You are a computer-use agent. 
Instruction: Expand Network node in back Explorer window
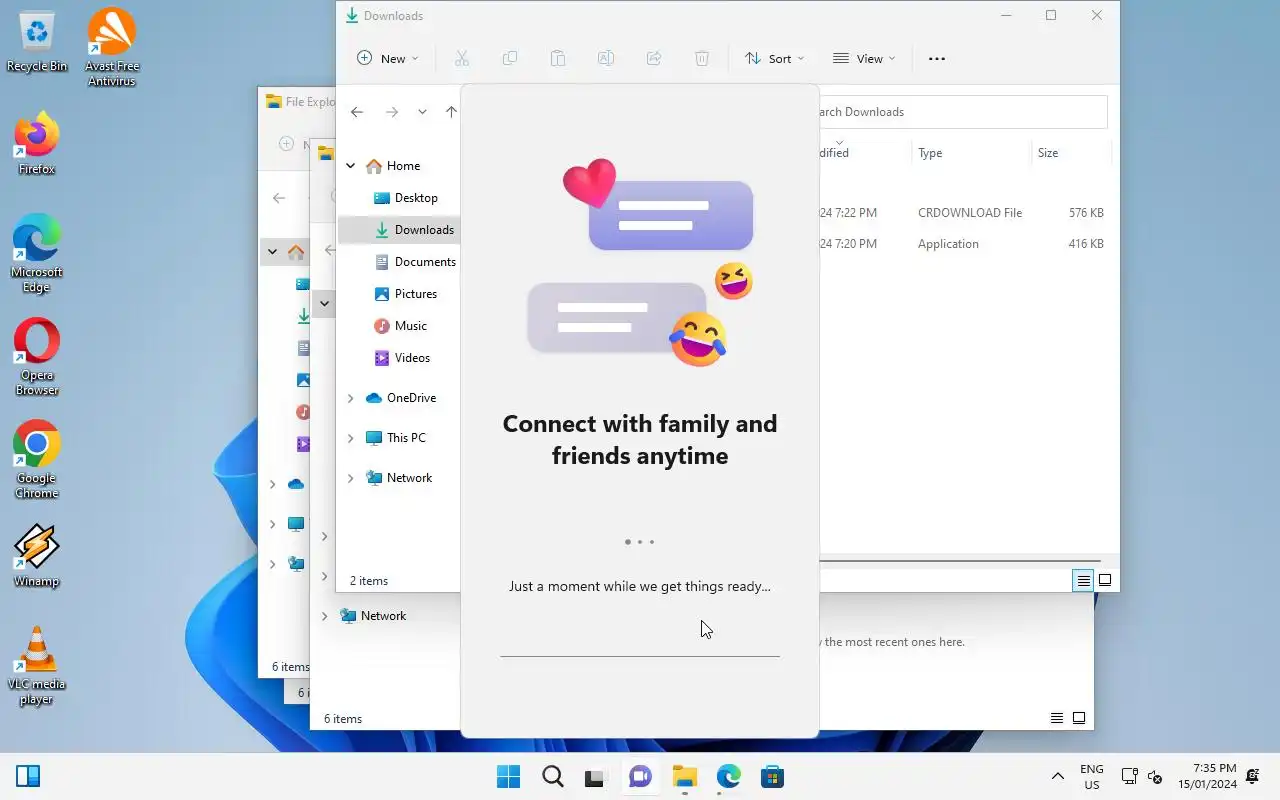click(324, 616)
